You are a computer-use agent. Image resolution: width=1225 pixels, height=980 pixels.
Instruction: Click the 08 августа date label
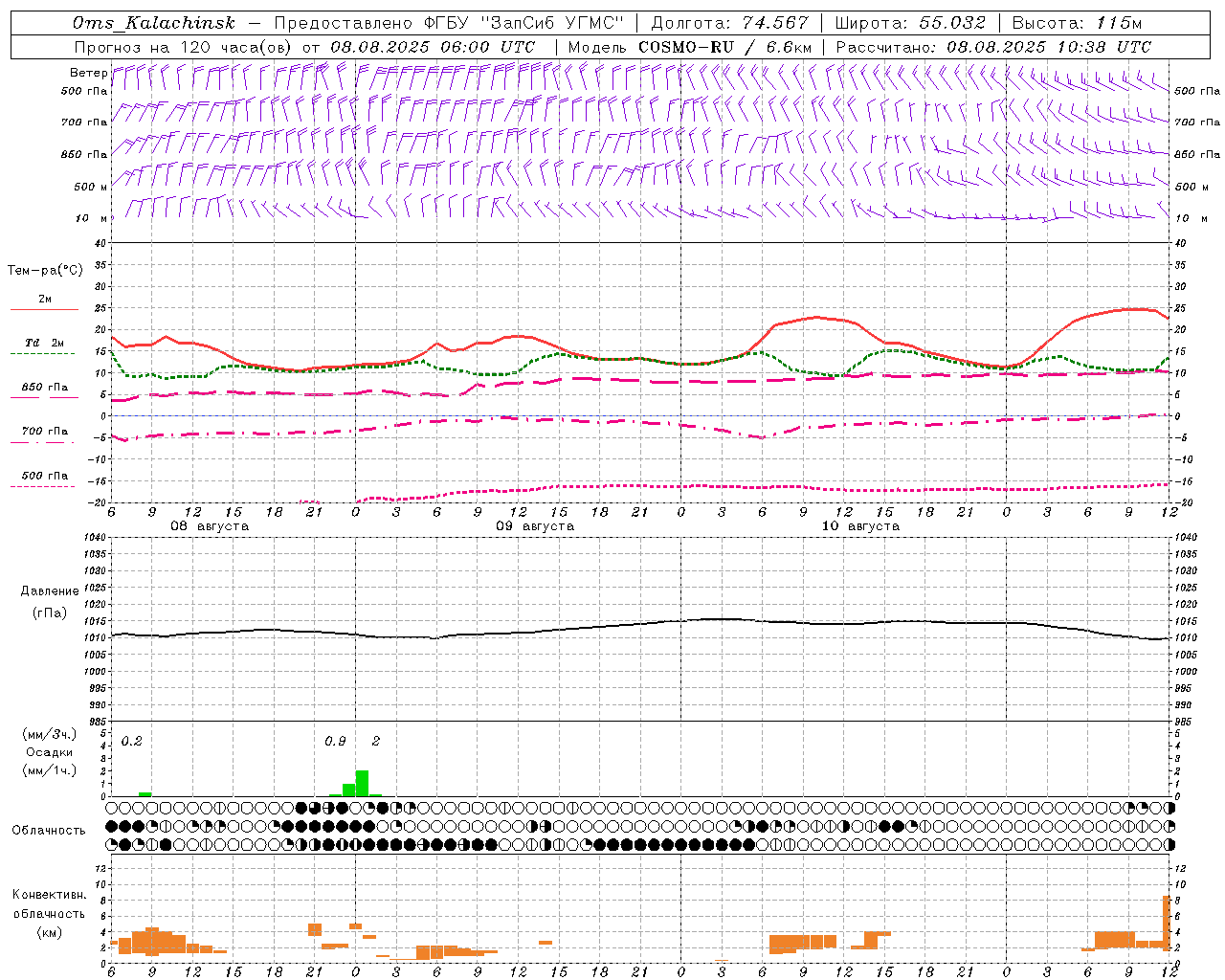pyautogui.click(x=210, y=526)
